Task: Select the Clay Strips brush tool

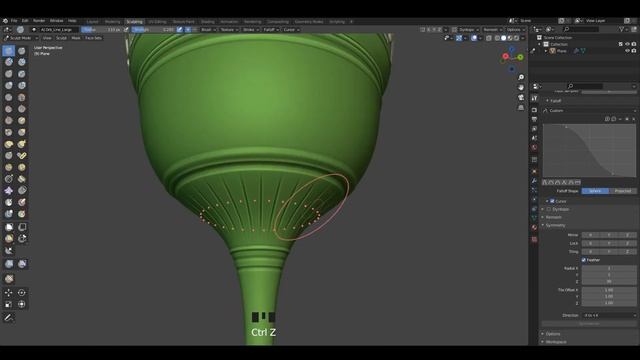Action: (22, 62)
